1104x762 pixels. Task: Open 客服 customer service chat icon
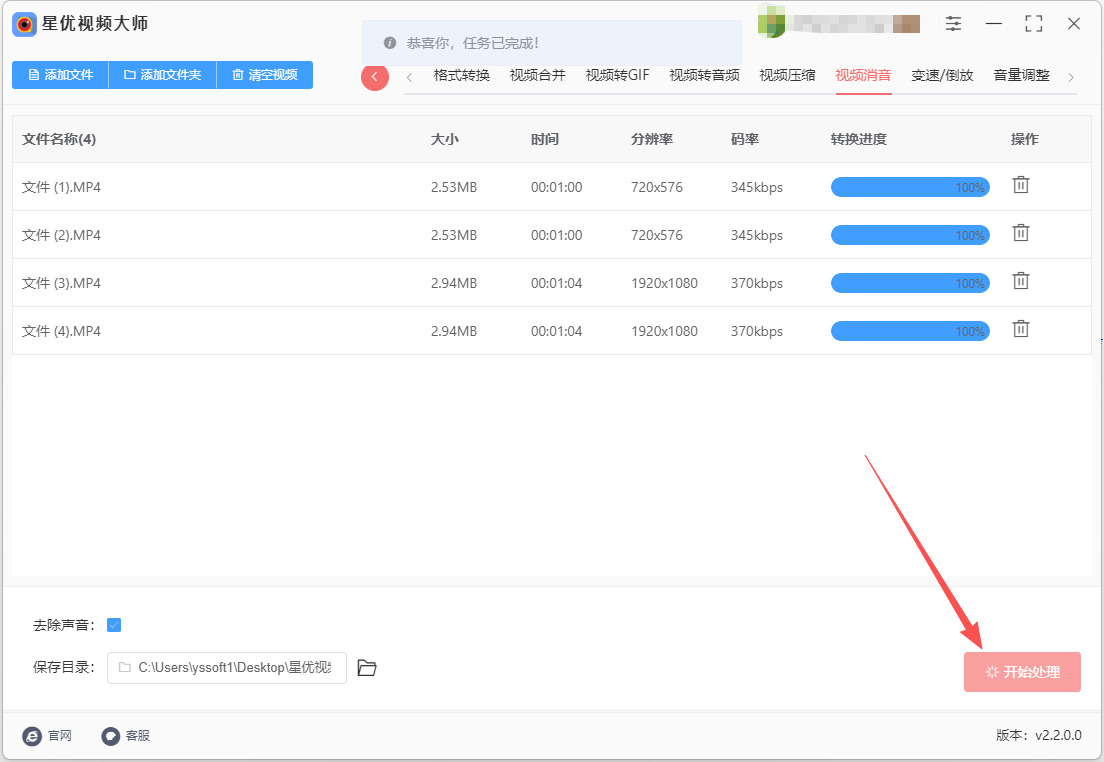pyautogui.click(x=111, y=736)
